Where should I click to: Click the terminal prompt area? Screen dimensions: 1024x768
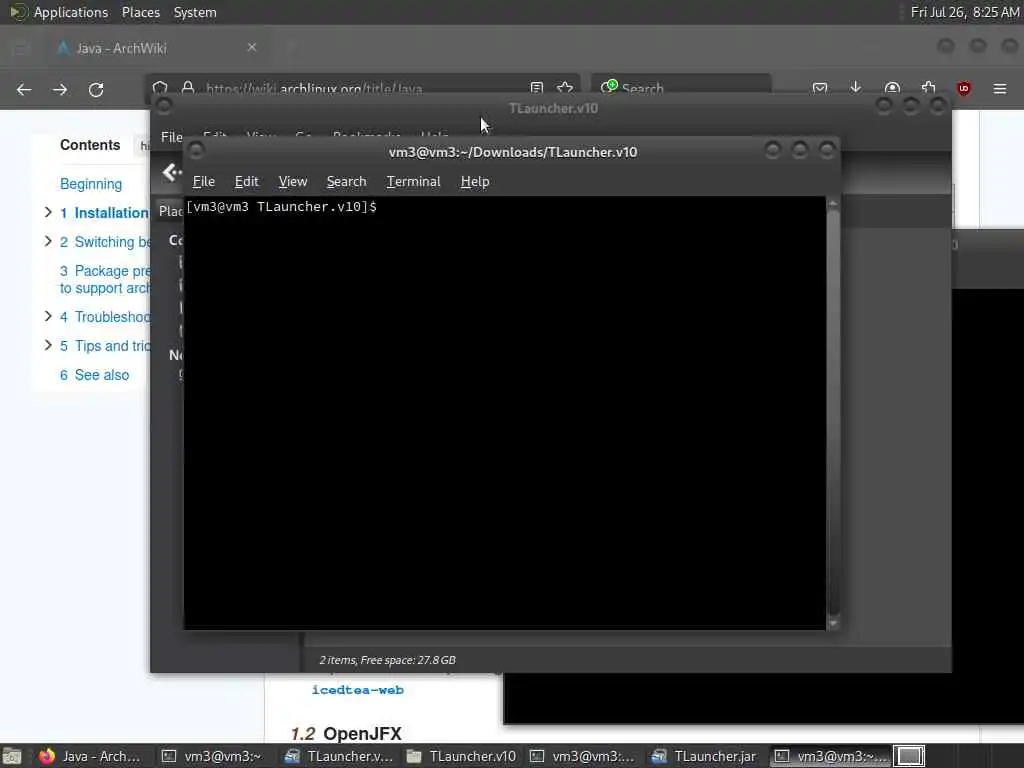[281, 207]
